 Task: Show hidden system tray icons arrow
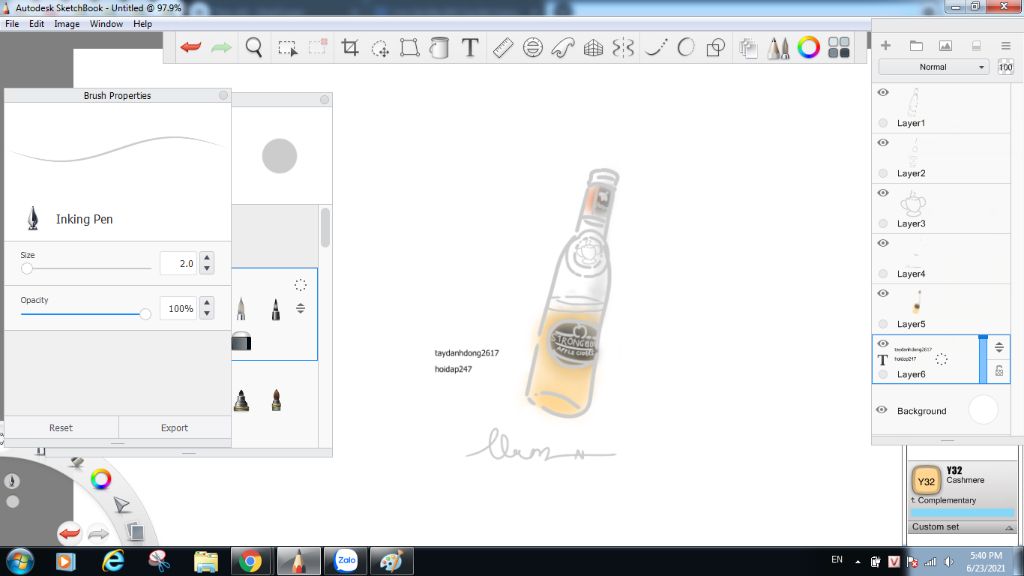857,562
